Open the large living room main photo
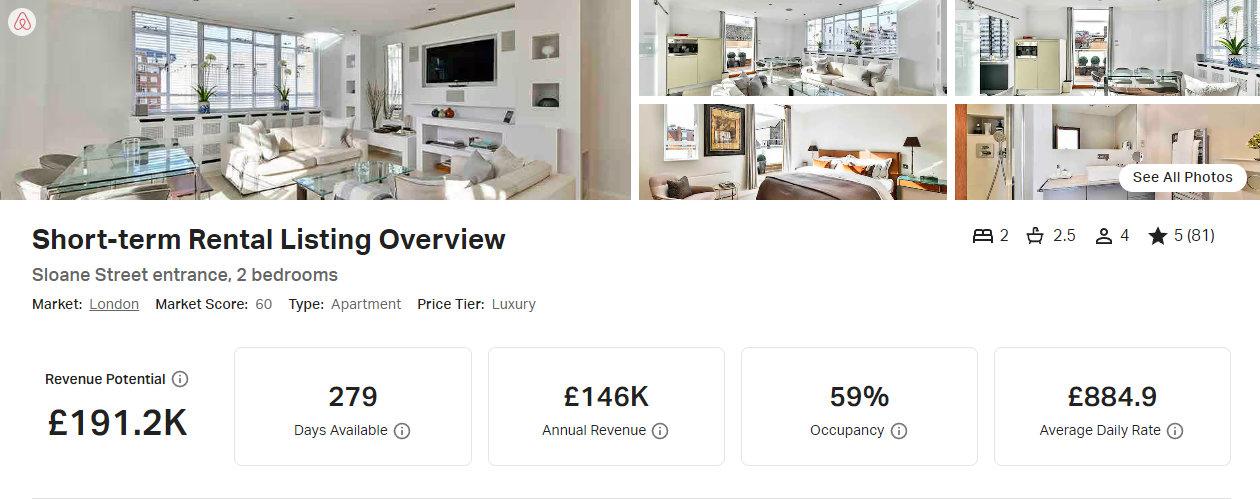 click(315, 100)
